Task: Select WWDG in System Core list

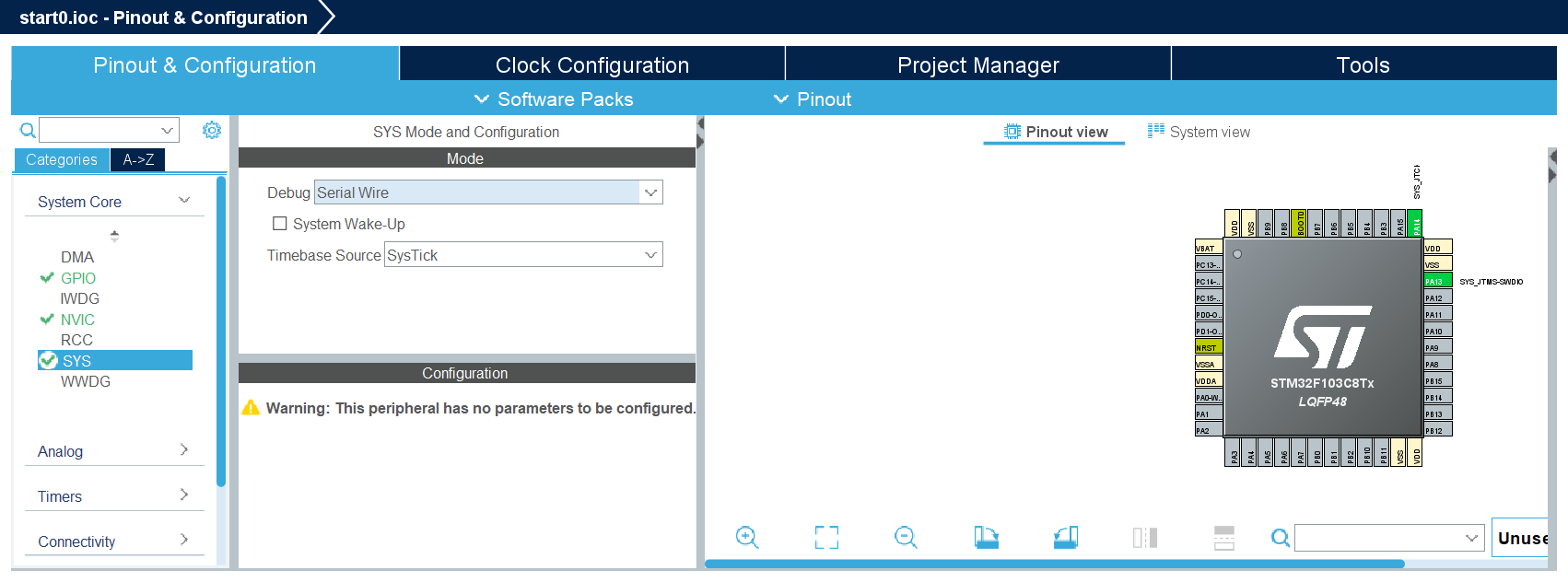Action: (x=86, y=381)
